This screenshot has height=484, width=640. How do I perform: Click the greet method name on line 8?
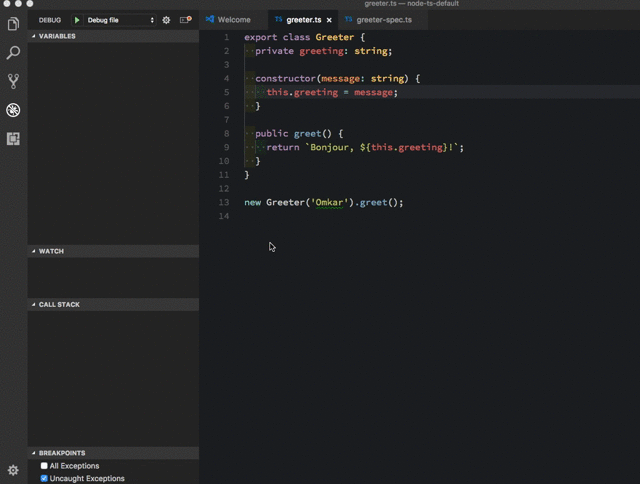(307, 133)
